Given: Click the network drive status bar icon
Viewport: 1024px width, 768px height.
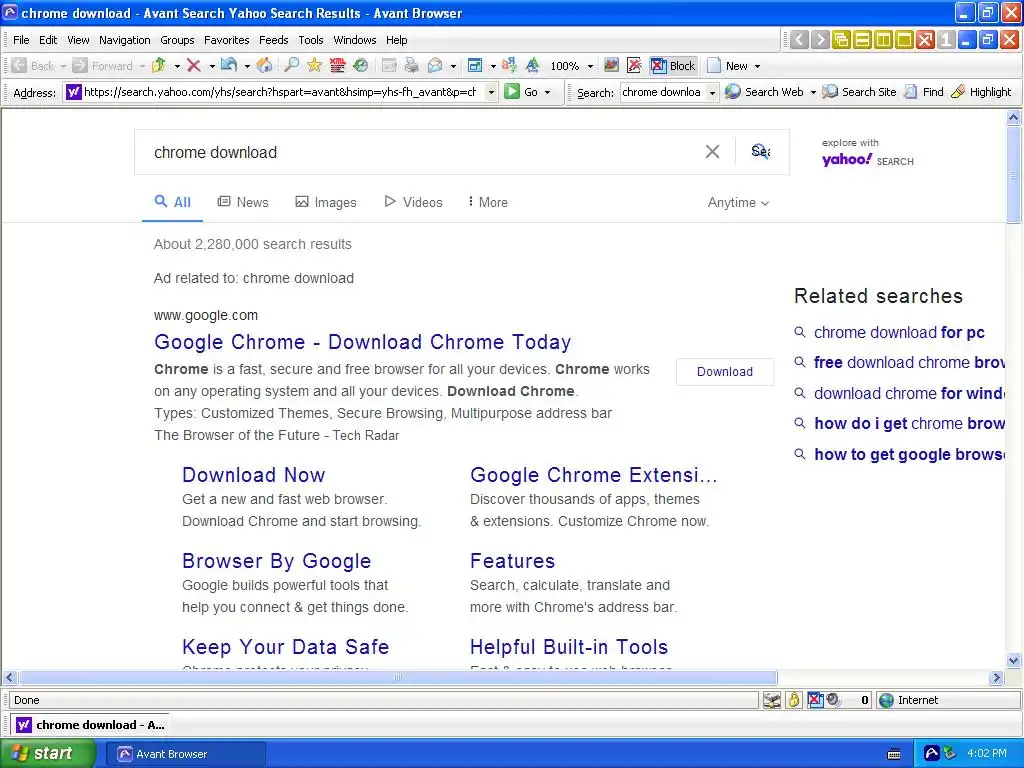Looking at the screenshot, I should pos(771,700).
